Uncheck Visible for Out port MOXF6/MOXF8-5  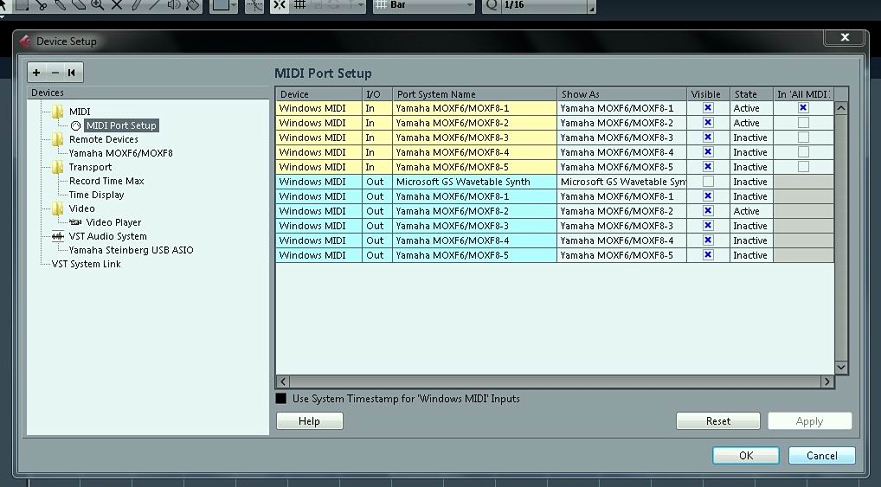pos(708,254)
